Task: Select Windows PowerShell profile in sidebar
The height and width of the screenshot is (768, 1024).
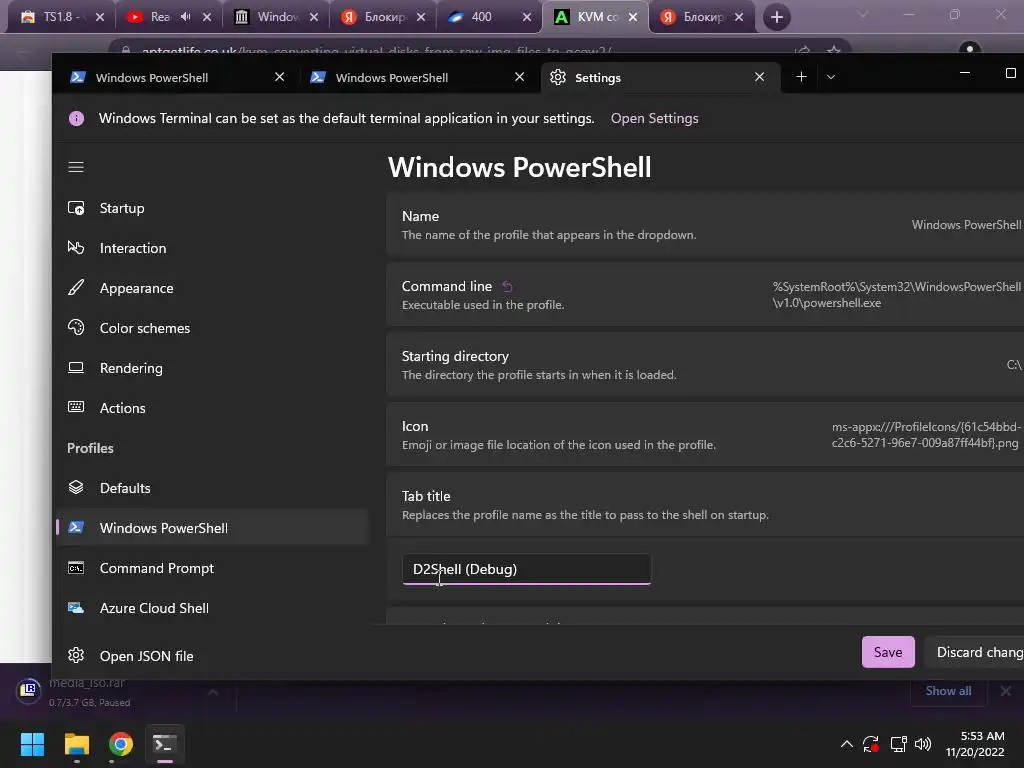Action: pos(212,528)
